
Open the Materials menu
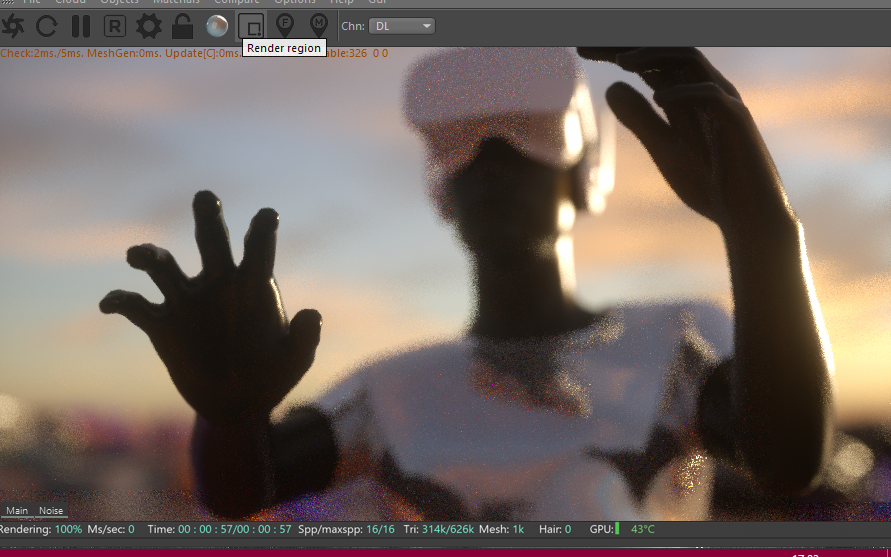pyautogui.click(x=176, y=2)
